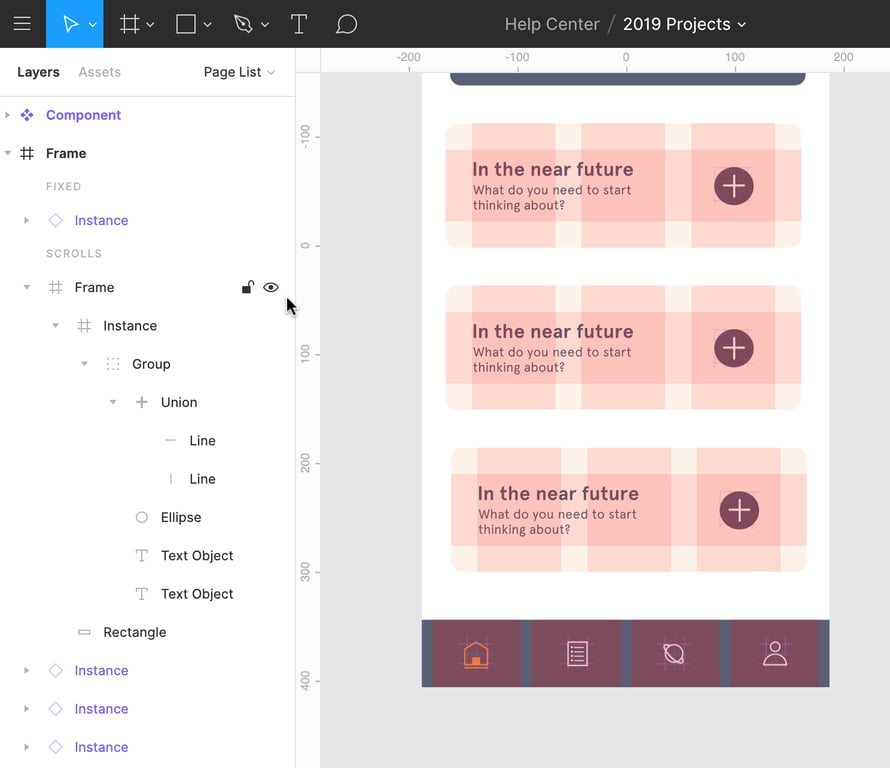Select the Move tool arrow
Screen dimensions: 890x768
(x=70, y=24)
